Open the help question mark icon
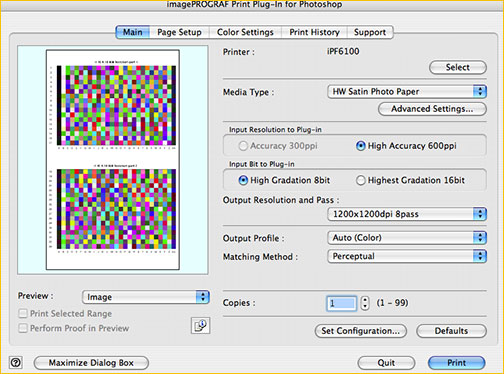 [x=16, y=362]
